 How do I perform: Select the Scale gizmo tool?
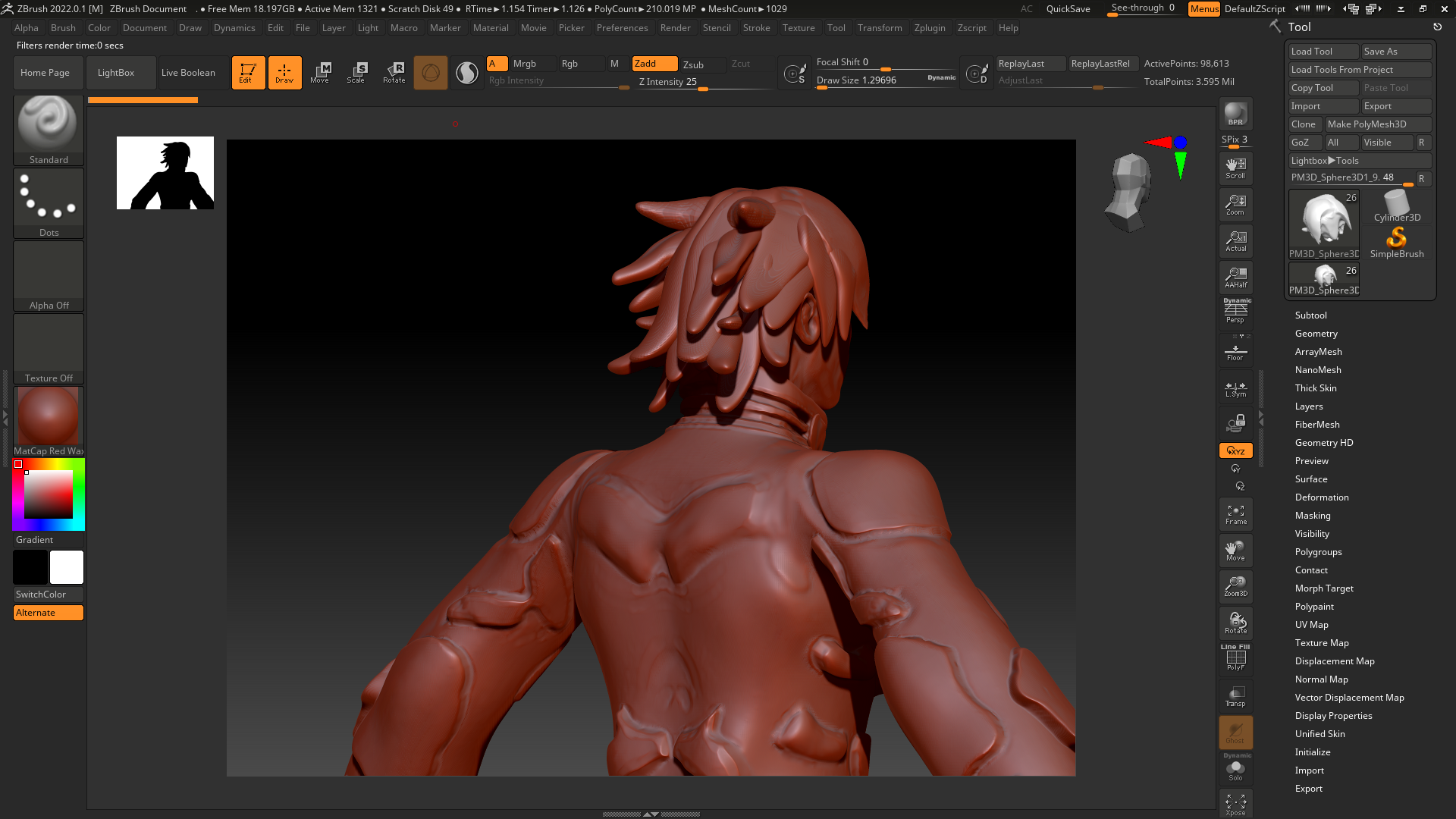click(356, 73)
